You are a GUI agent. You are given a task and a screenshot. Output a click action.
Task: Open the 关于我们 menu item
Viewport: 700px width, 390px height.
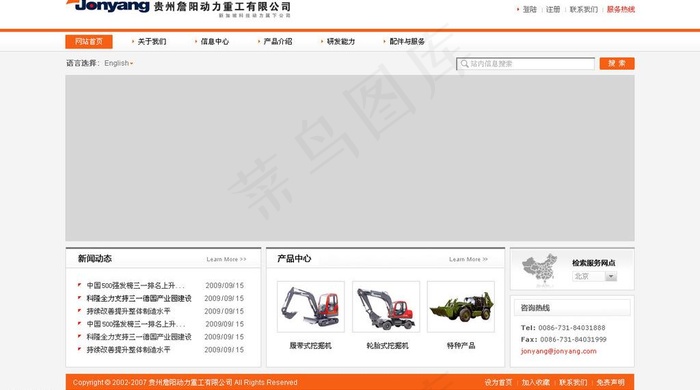(151, 41)
